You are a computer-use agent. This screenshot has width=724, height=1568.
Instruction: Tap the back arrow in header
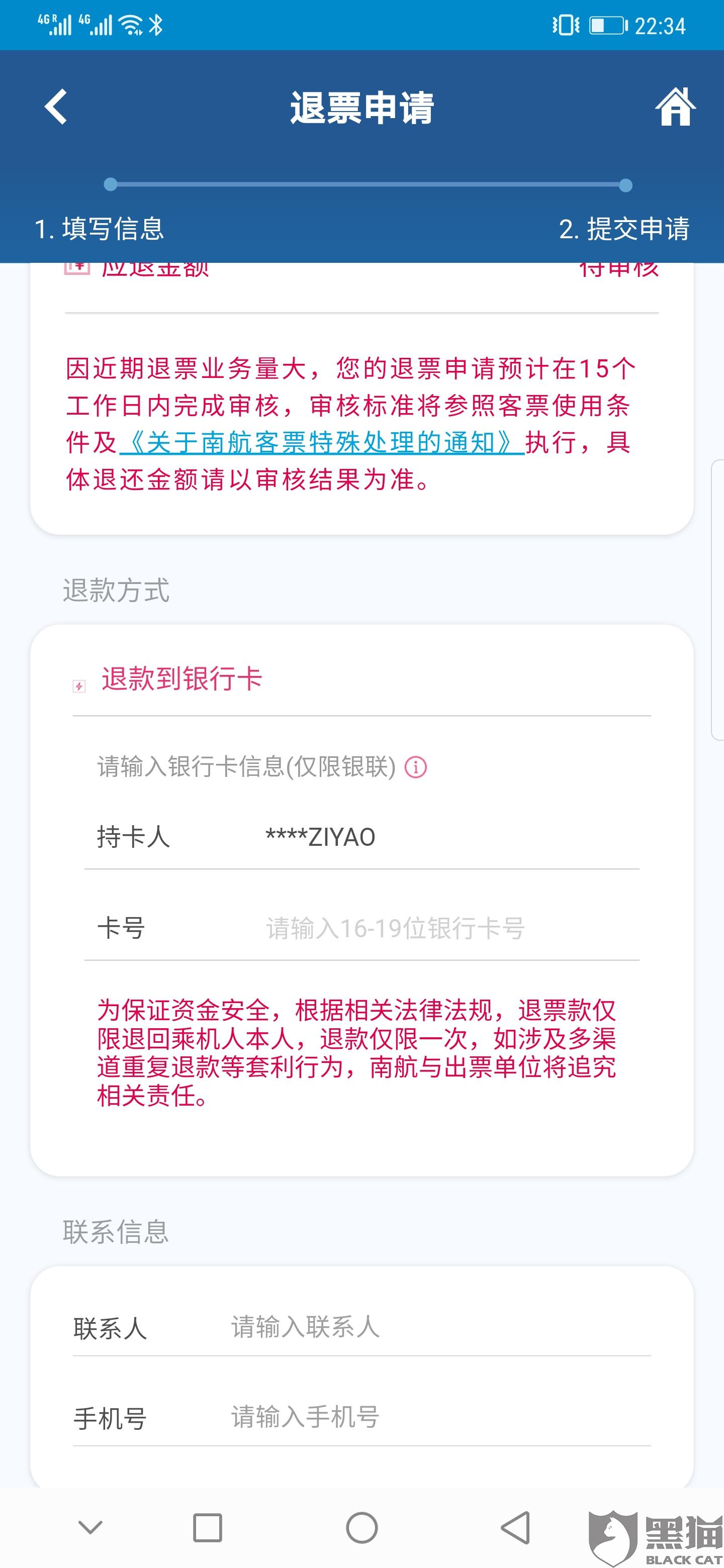tap(56, 107)
